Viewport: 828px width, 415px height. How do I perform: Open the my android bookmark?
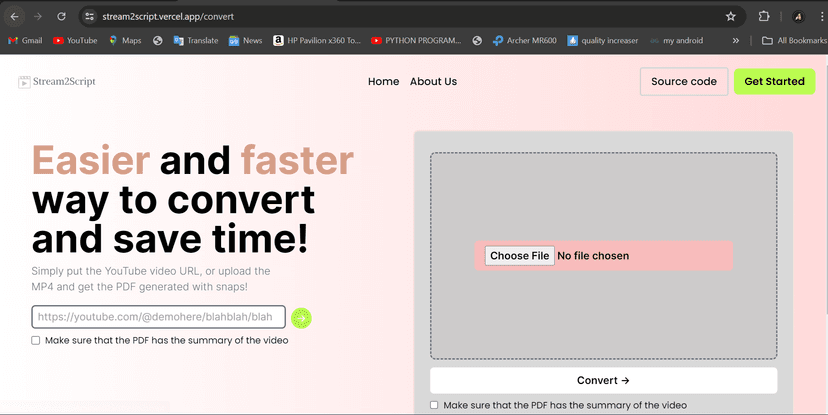click(676, 41)
